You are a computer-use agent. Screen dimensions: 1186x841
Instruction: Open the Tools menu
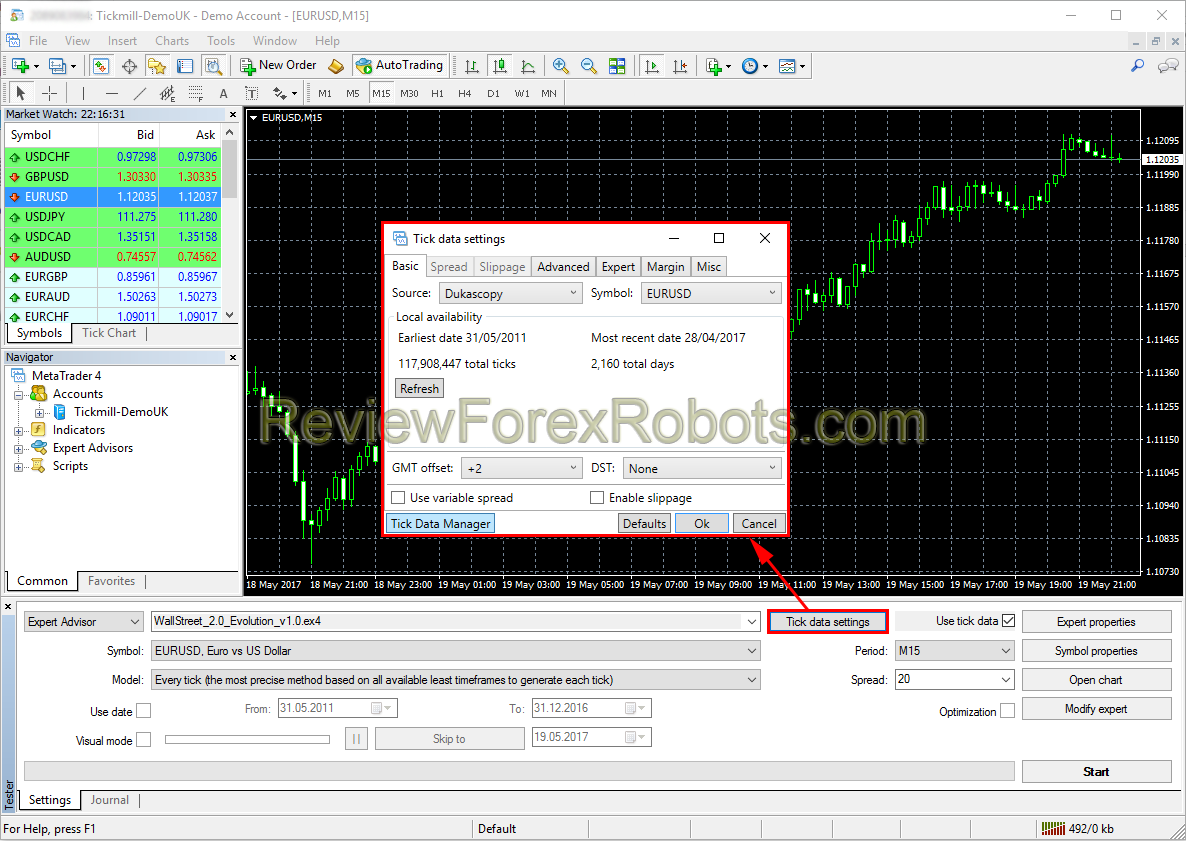(221, 41)
